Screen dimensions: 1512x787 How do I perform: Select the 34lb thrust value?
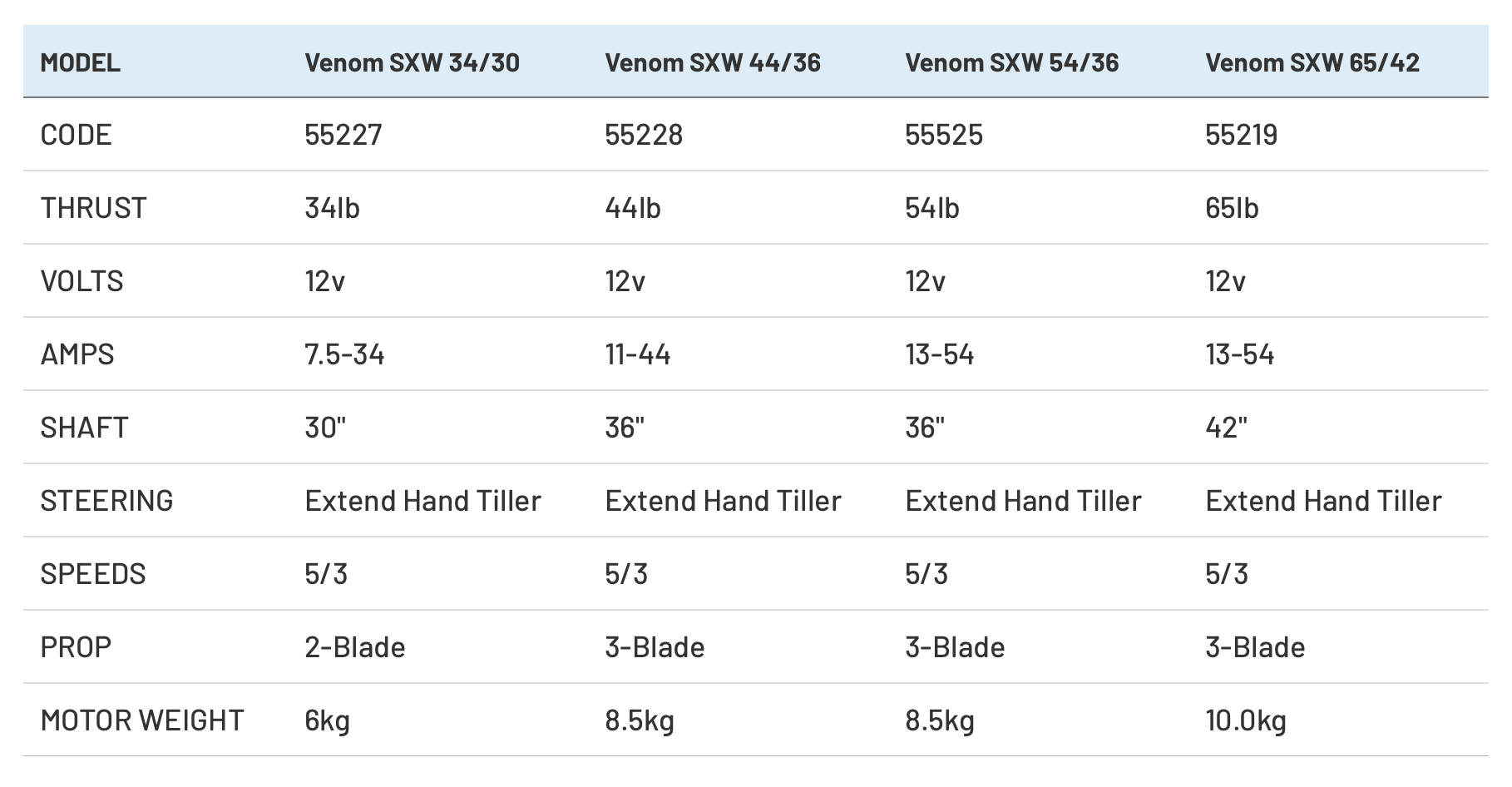coord(332,208)
